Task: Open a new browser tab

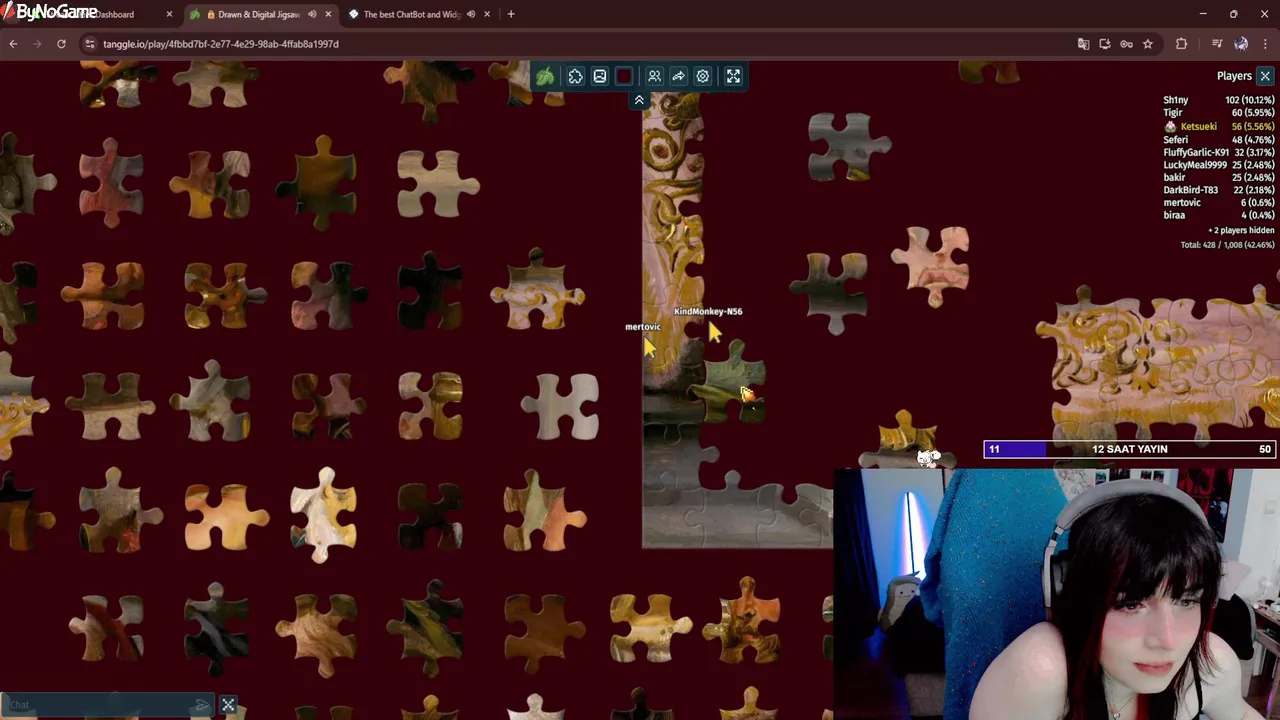Action: [x=511, y=14]
